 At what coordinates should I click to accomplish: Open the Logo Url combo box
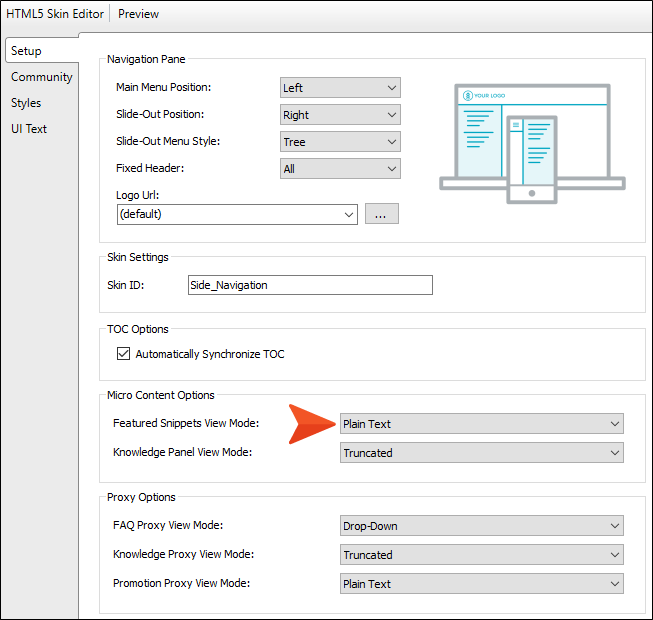237,214
